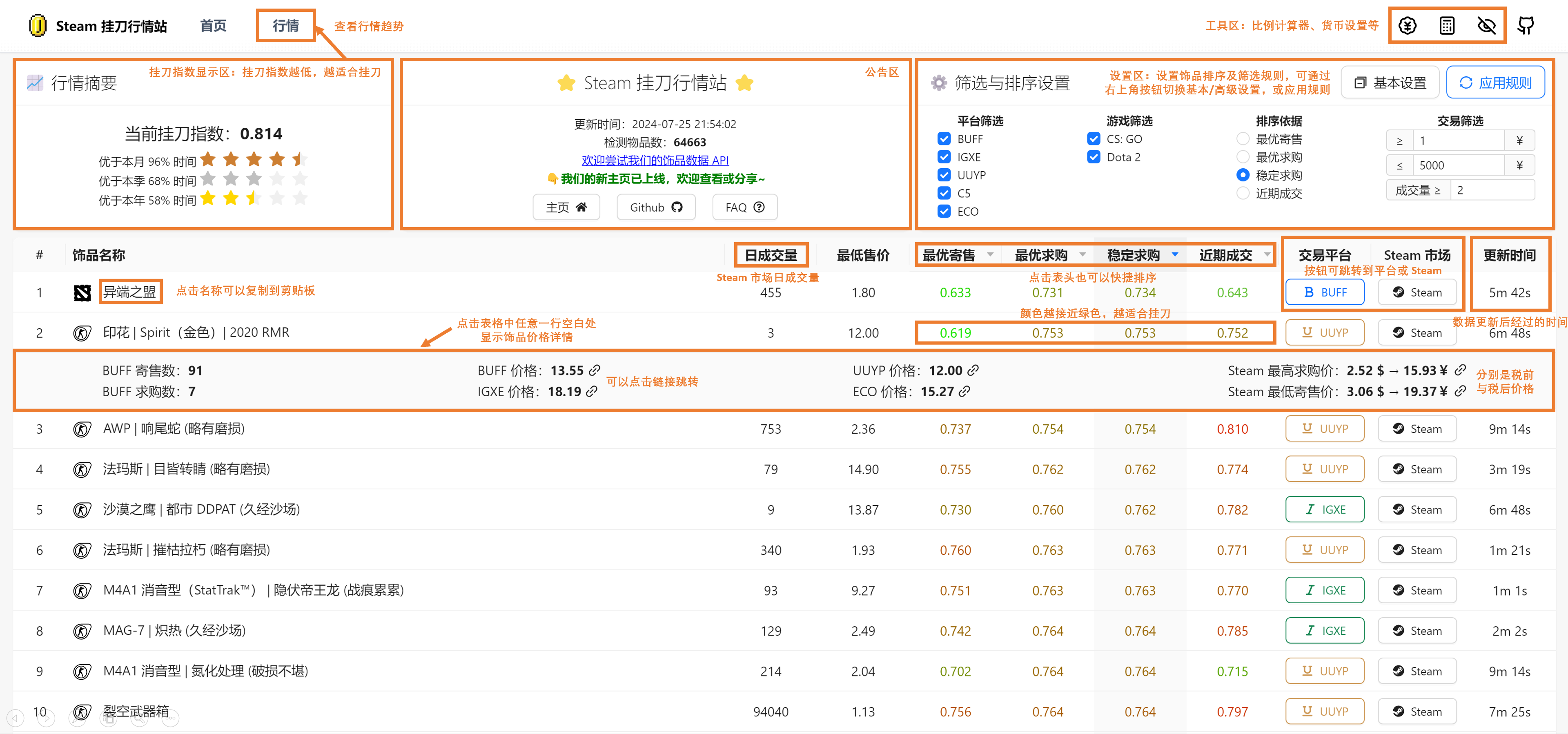Image resolution: width=1568 pixels, height=734 pixels.
Task: Select 最优寄售 sort radio button
Action: 1243,139
